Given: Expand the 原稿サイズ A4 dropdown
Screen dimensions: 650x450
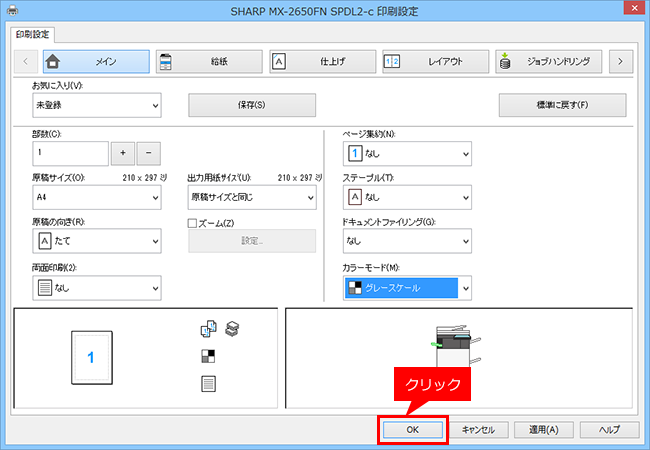Looking at the screenshot, I should (x=97, y=197).
